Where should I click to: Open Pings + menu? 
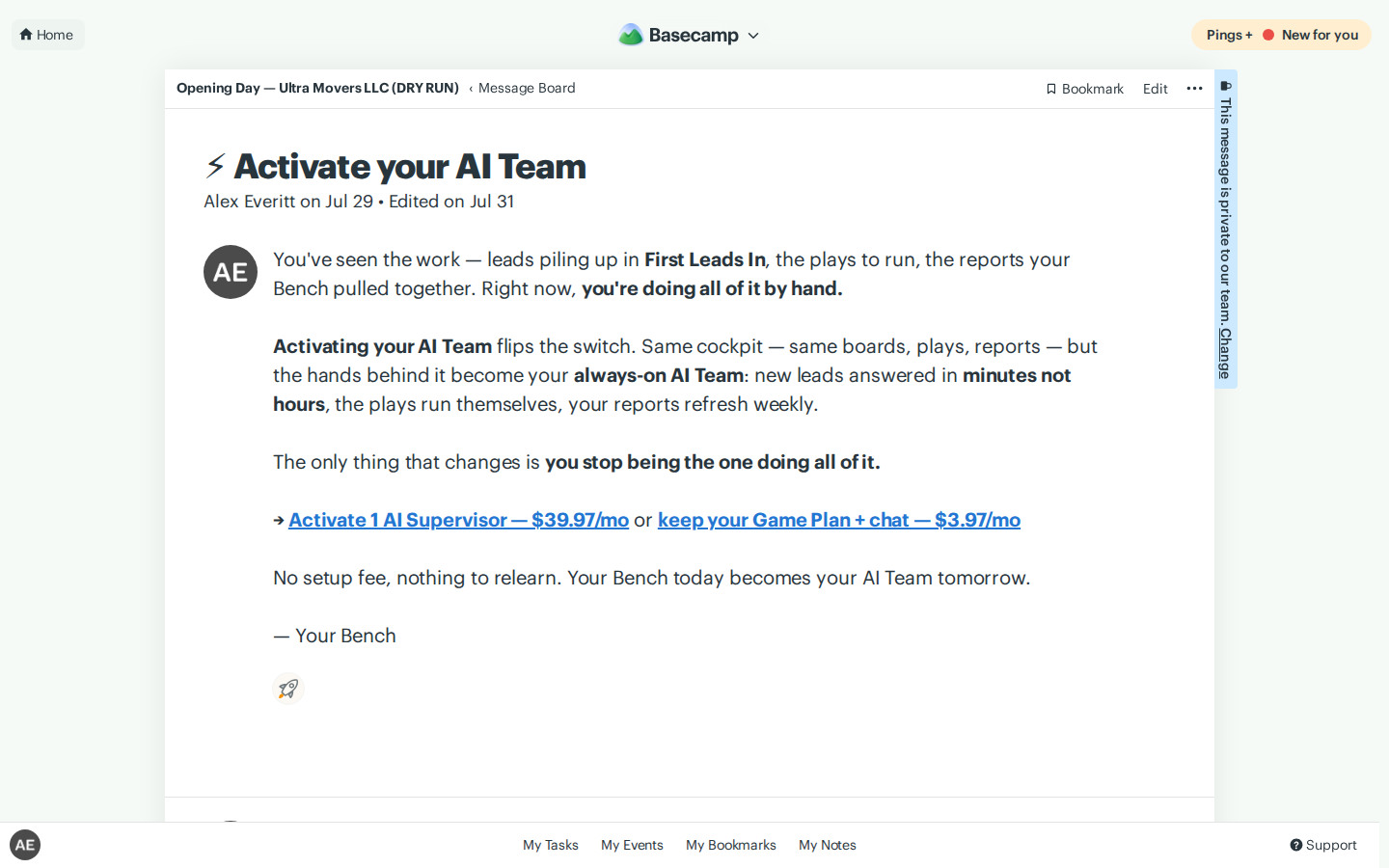(x=1229, y=35)
